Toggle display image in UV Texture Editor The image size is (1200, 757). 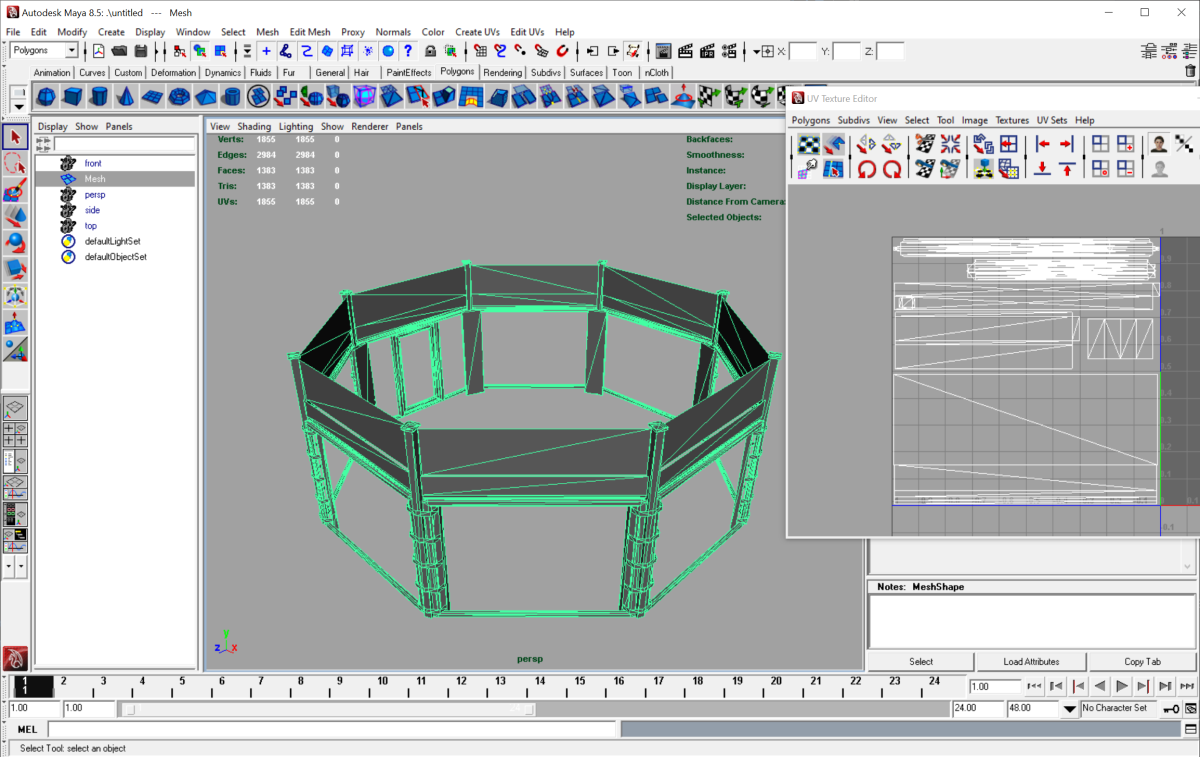1158,144
